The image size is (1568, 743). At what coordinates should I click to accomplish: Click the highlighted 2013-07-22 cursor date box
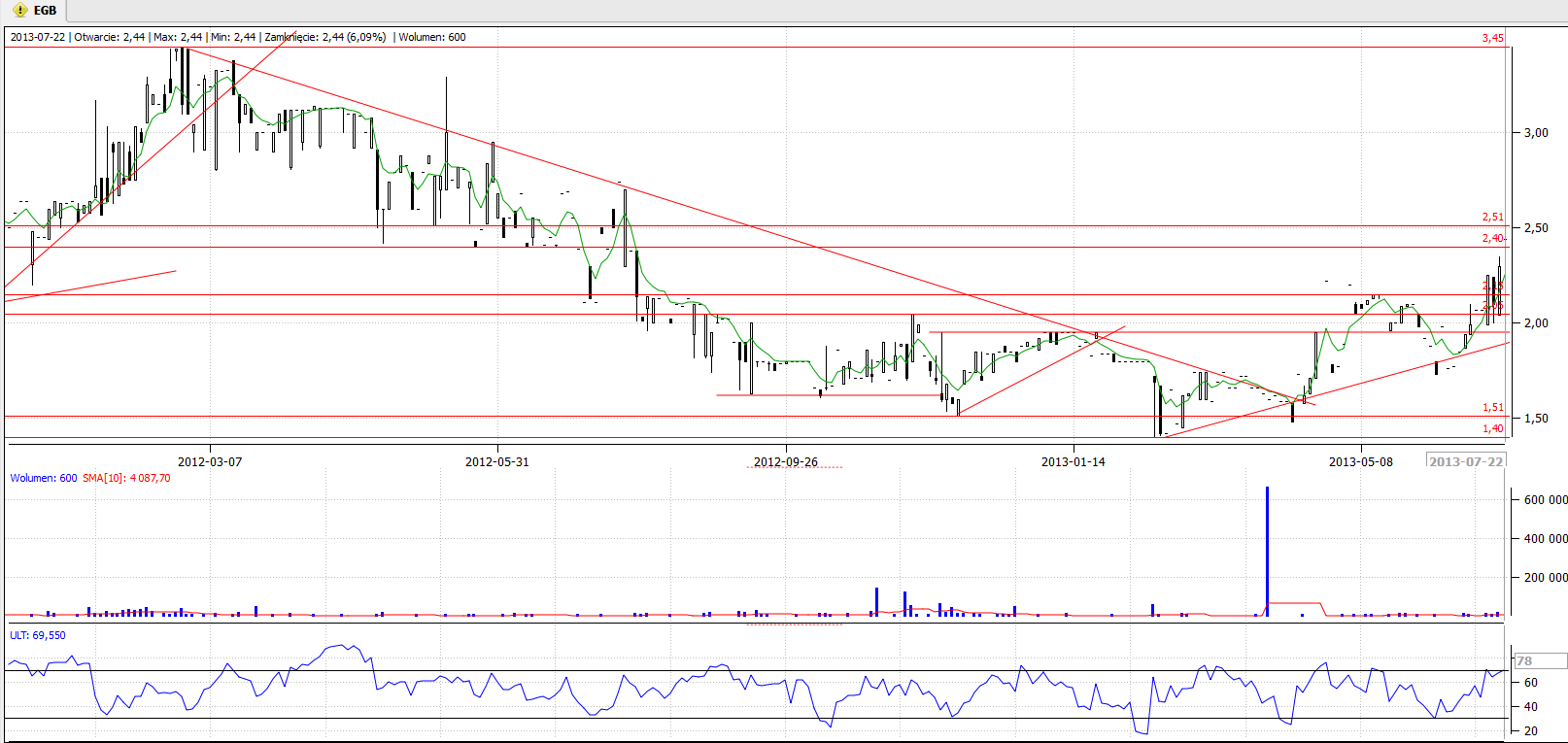click(x=1466, y=461)
